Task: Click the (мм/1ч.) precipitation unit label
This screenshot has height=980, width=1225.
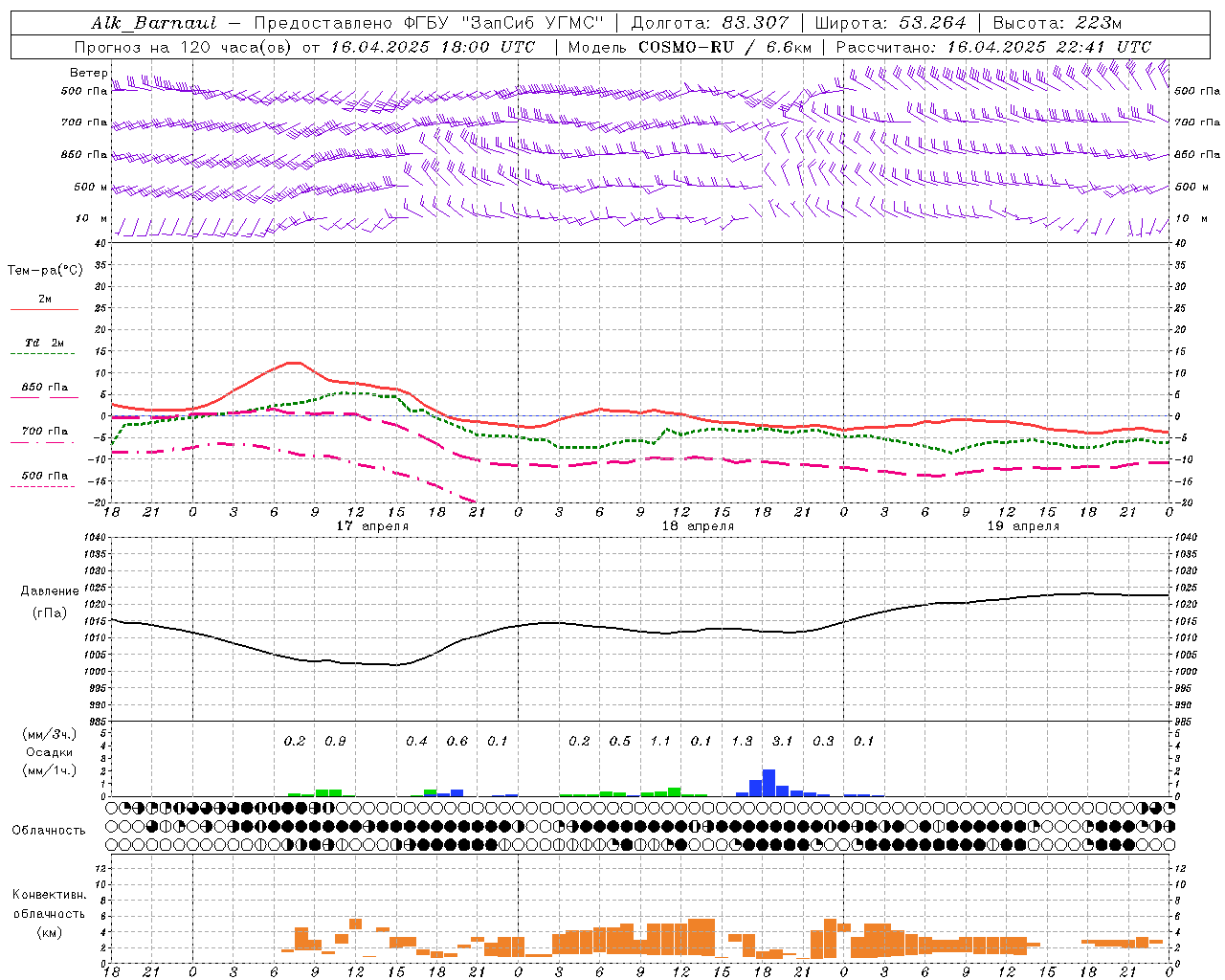Action: (49, 770)
